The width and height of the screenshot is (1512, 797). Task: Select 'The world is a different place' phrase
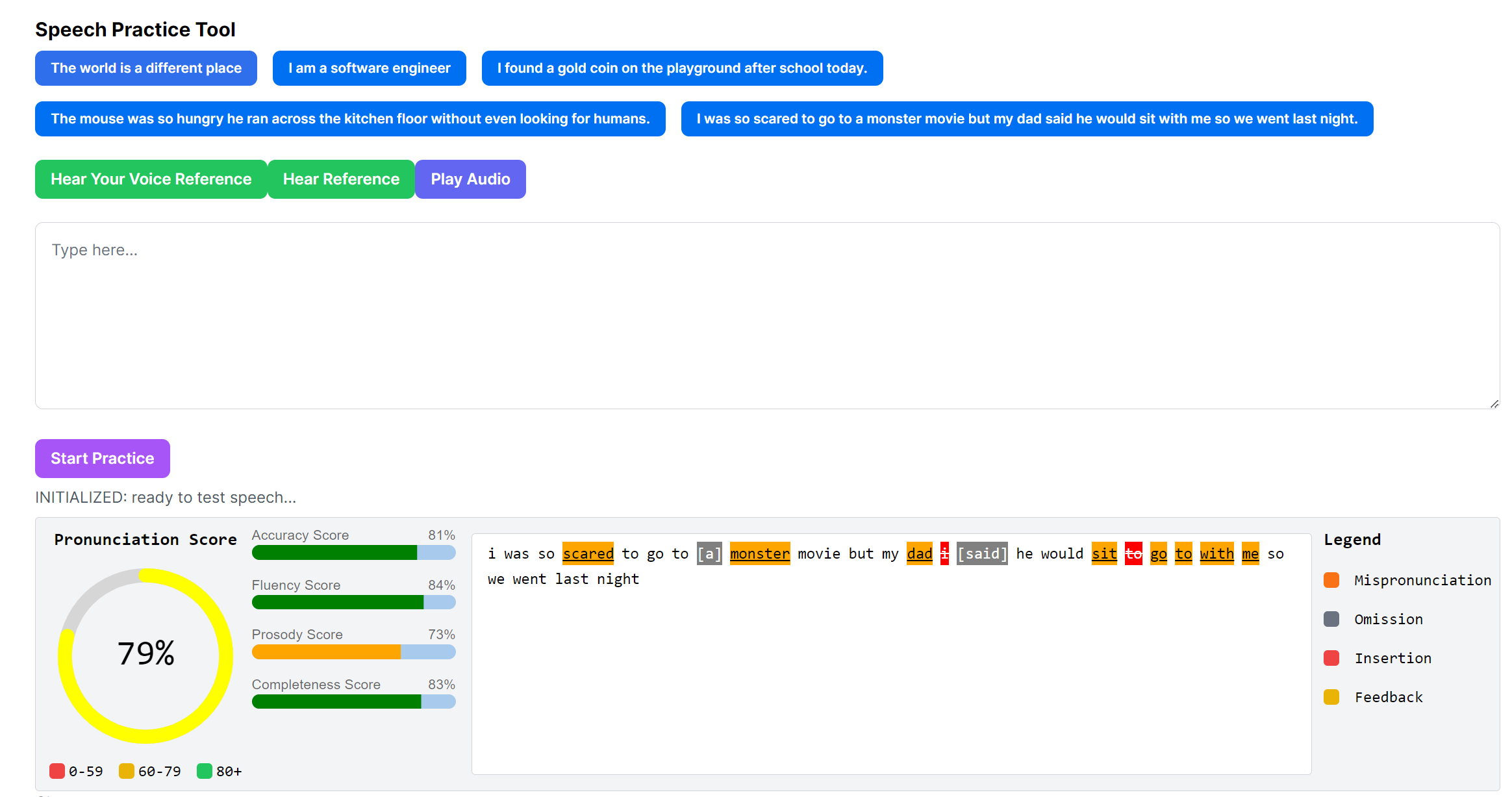coord(146,68)
